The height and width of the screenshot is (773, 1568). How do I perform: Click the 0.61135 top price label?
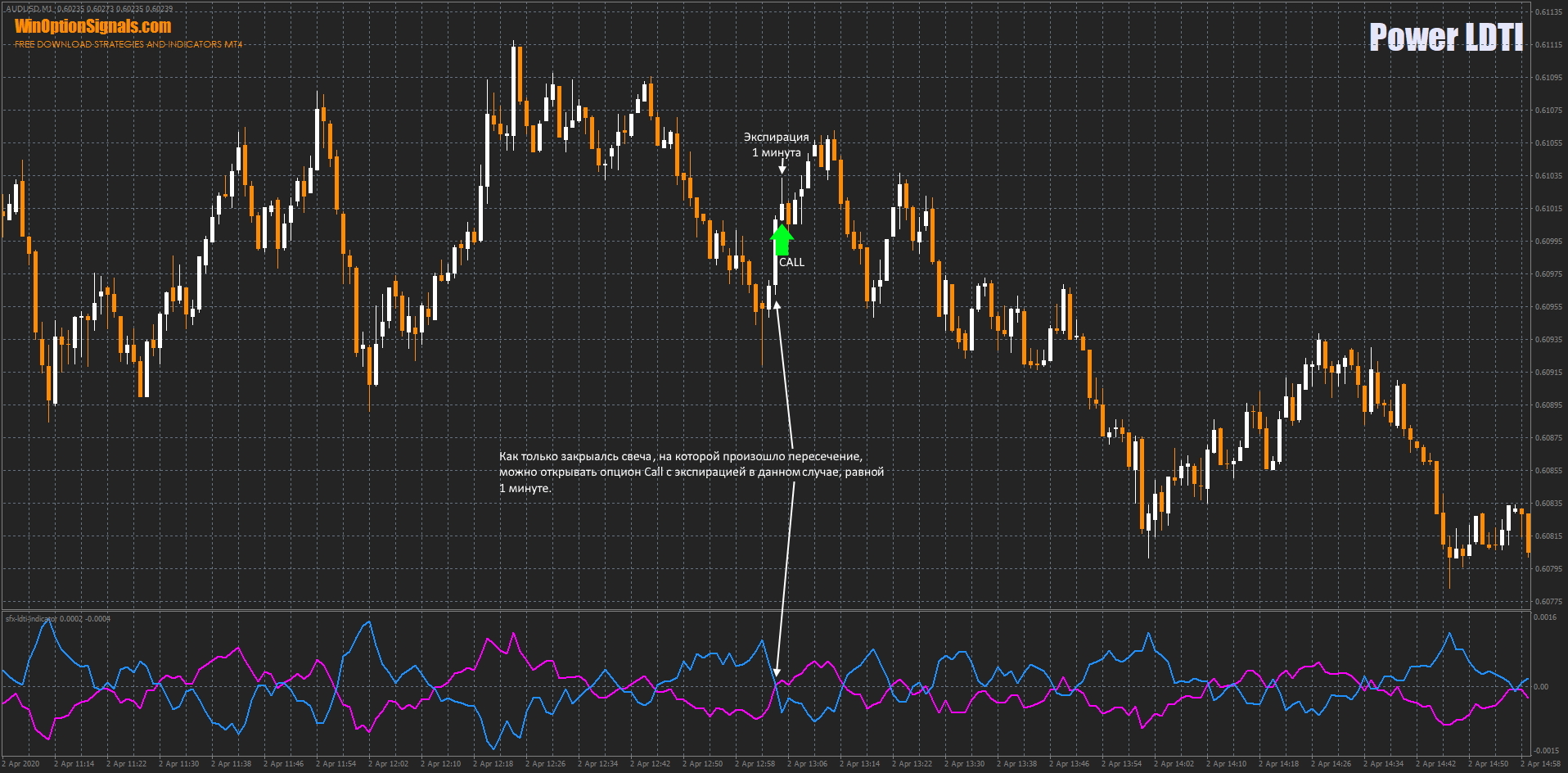(1549, 12)
